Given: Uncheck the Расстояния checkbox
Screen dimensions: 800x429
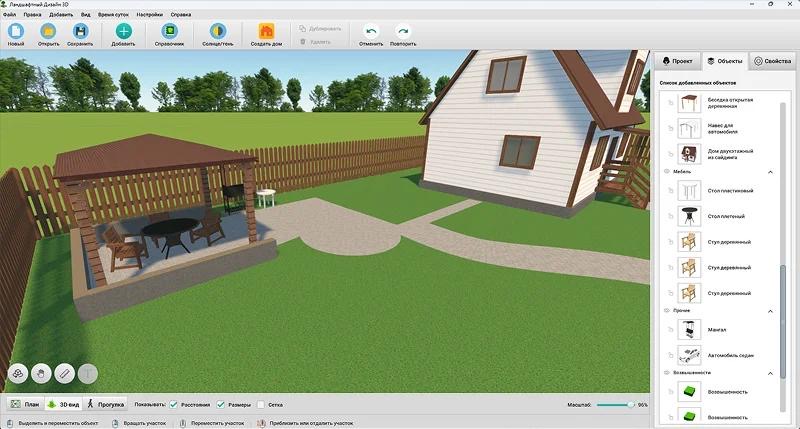Looking at the screenshot, I should [173, 405].
